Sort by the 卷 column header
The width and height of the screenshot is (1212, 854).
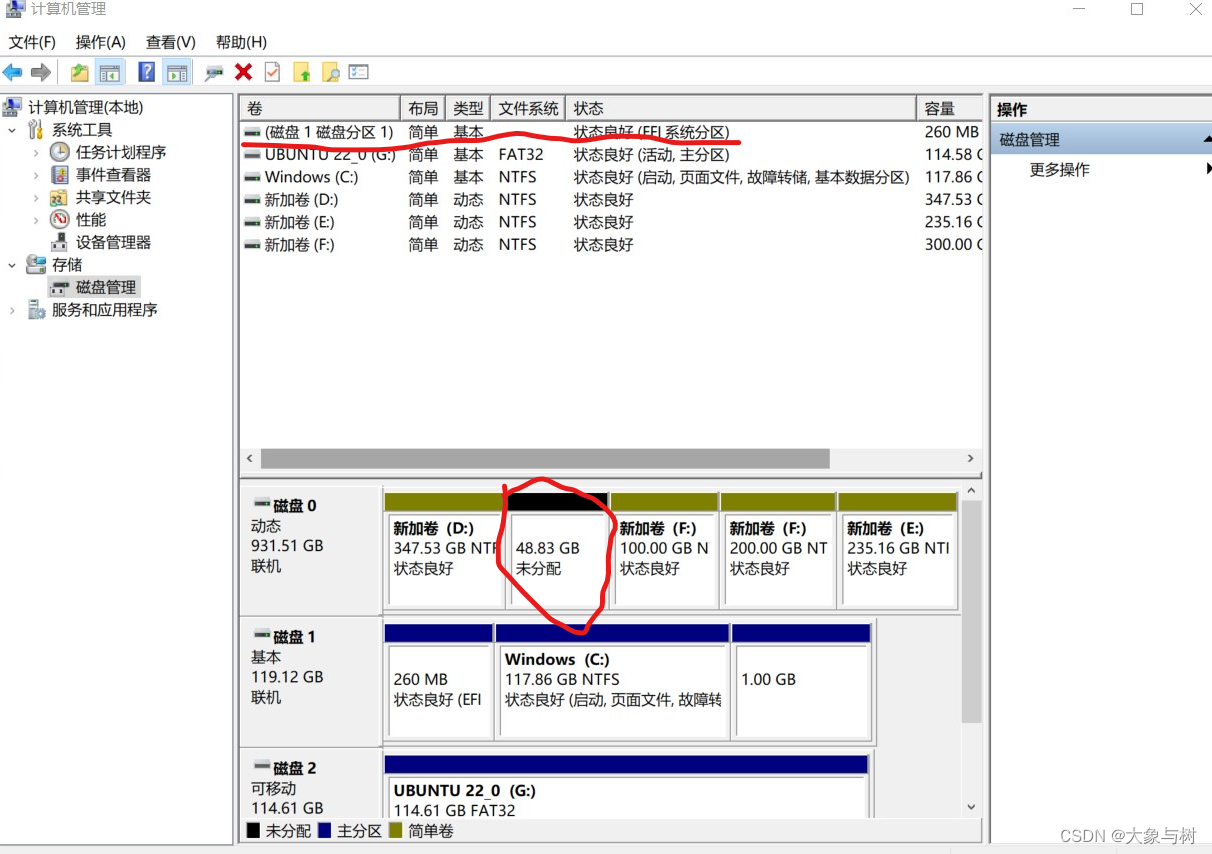point(319,108)
